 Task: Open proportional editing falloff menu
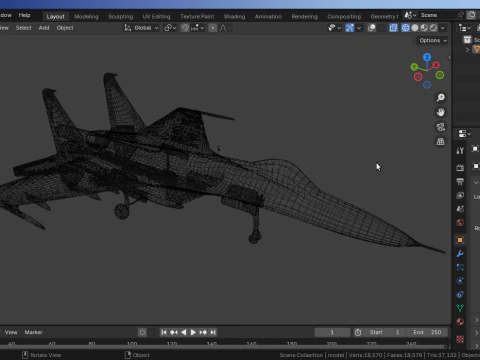click(x=224, y=28)
